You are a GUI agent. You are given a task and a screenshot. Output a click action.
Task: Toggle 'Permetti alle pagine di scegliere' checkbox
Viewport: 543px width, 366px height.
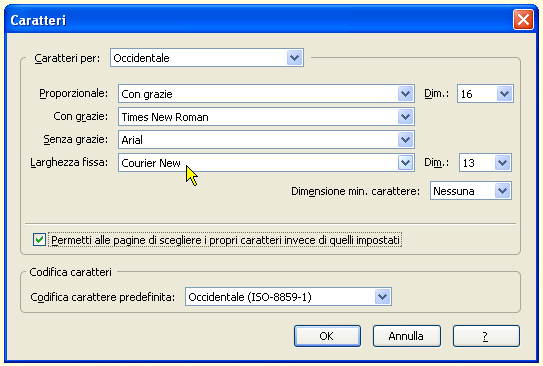(39, 240)
